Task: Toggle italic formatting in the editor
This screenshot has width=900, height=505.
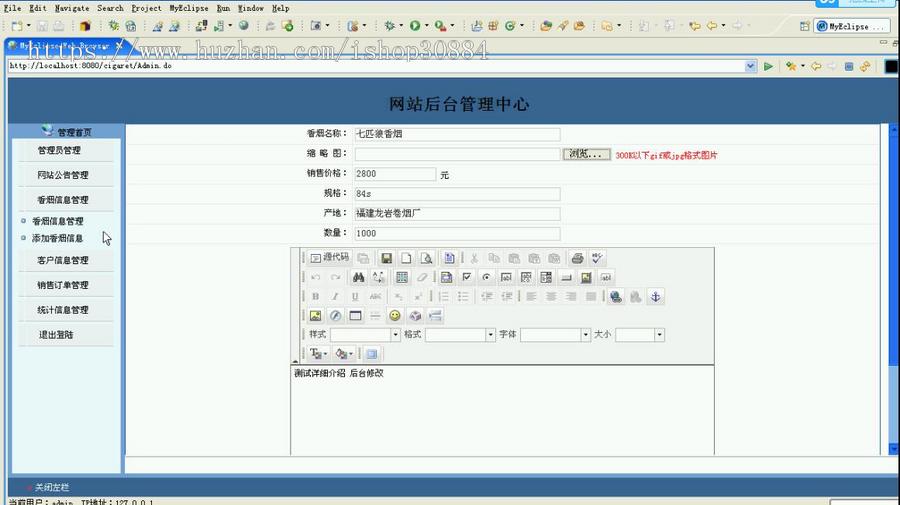Action: 335,297
